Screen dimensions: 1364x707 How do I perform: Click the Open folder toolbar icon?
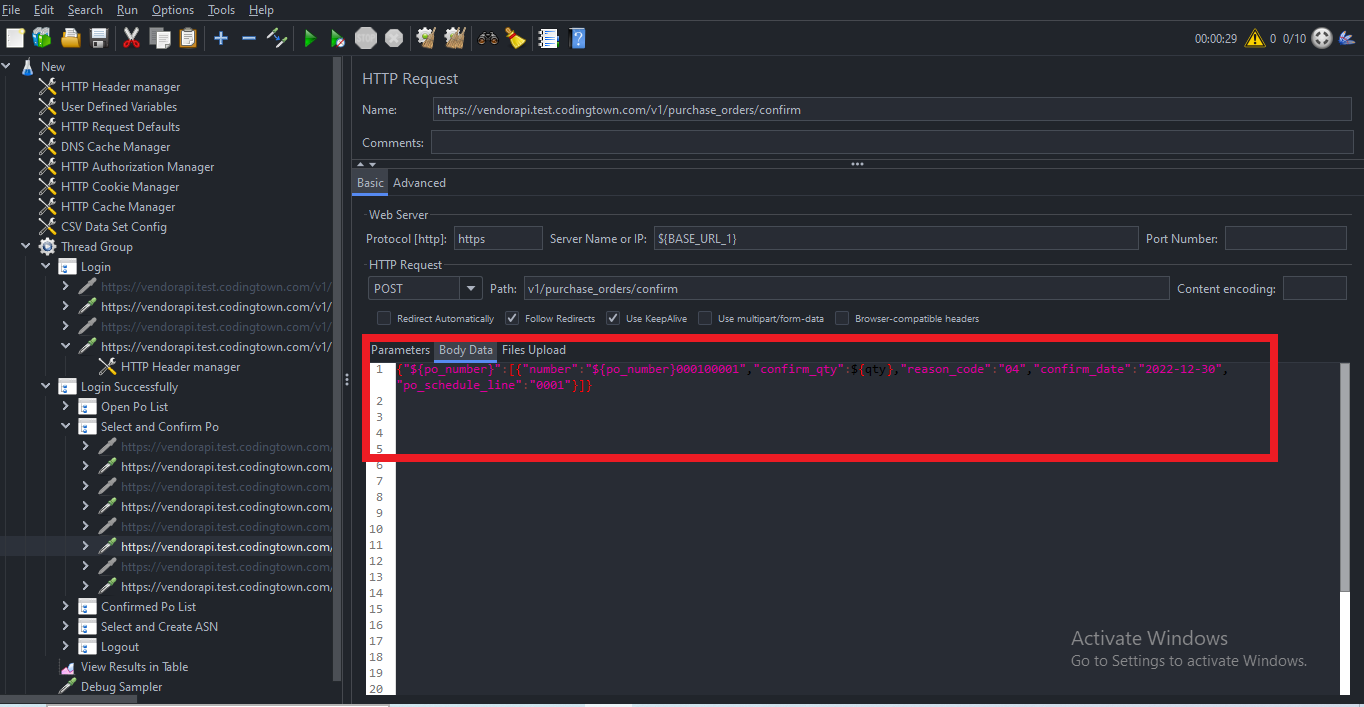coord(70,38)
